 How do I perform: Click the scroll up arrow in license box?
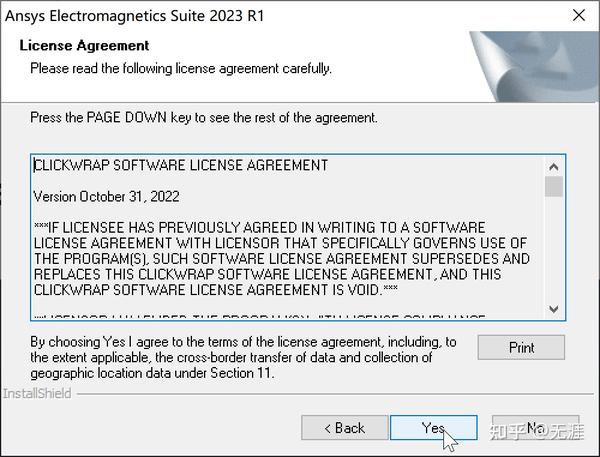coord(554,167)
